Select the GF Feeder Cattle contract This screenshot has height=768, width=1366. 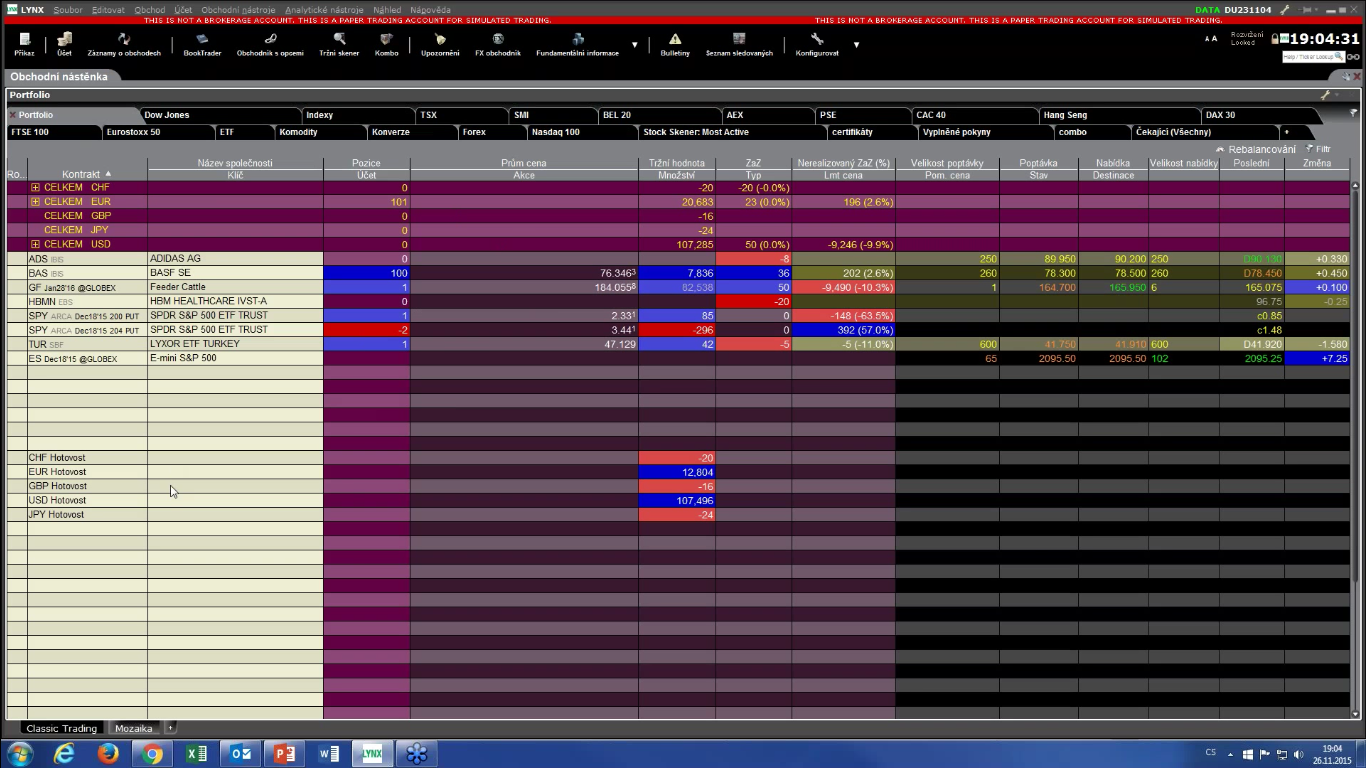87,287
